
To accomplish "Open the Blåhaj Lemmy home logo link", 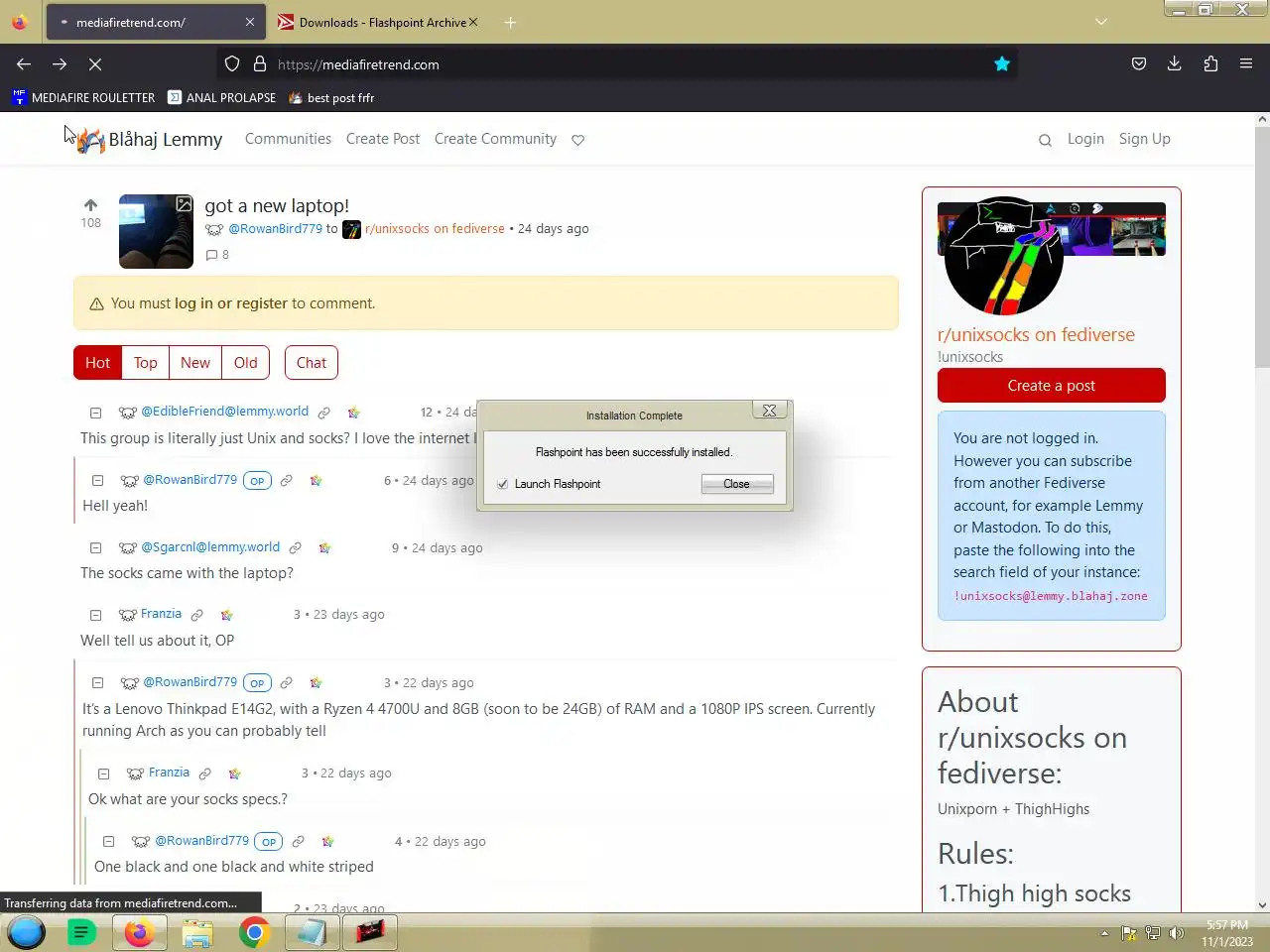I will pos(150,140).
